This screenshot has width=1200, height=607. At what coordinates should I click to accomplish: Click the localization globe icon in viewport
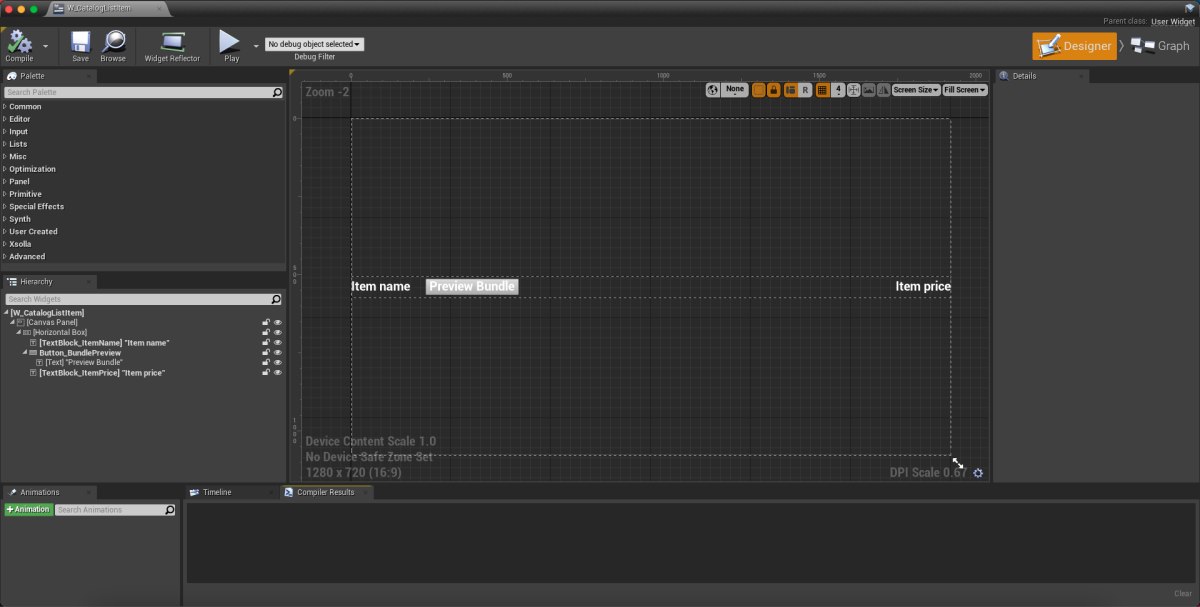[x=713, y=90]
